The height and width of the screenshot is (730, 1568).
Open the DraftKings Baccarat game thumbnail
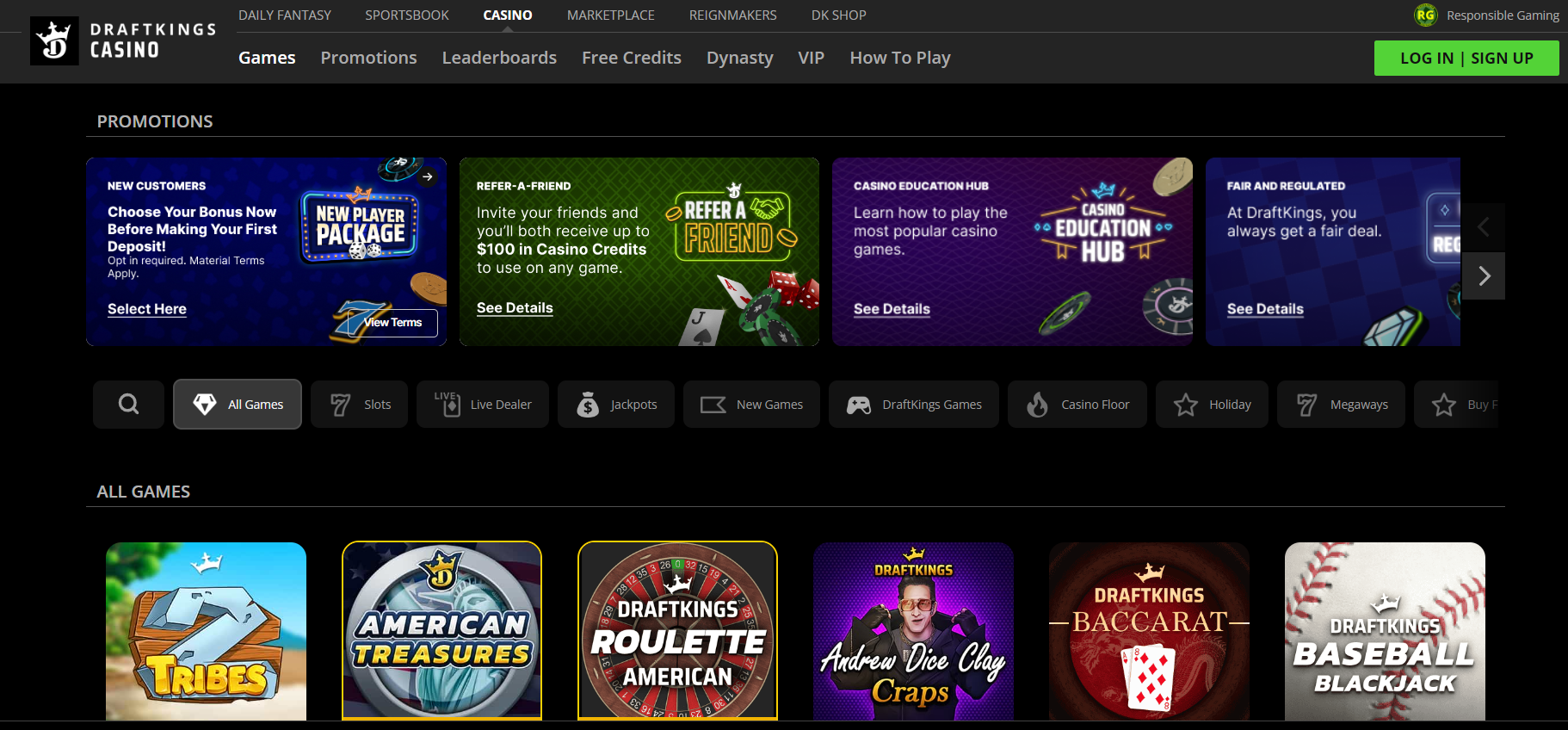[1149, 631]
